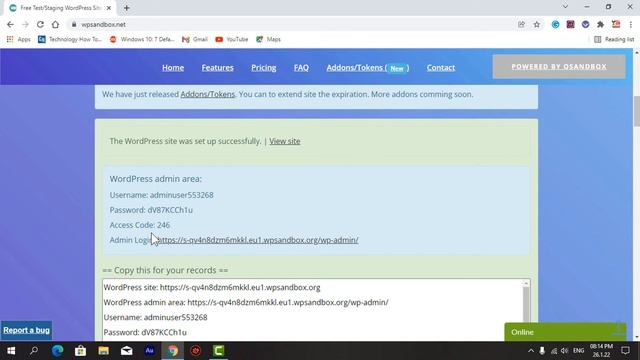Open File Explorer from taskbar
The height and width of the screenshot is (360, 640).
coord(103,351)
